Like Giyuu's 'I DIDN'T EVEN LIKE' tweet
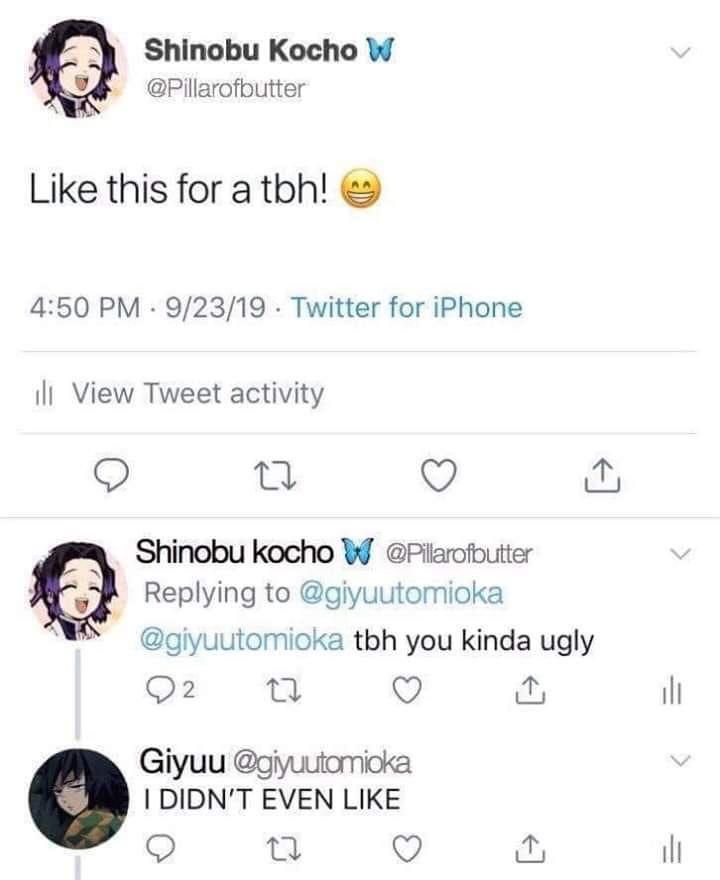The height and width of the screenshot is (880, 720). pos(405,849)
